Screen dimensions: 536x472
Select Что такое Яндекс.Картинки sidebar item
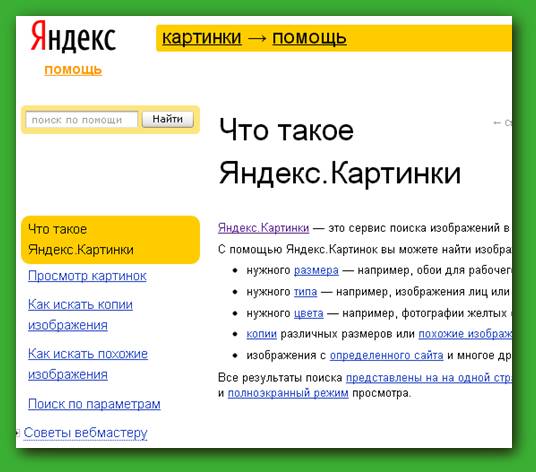click(110, 240)
